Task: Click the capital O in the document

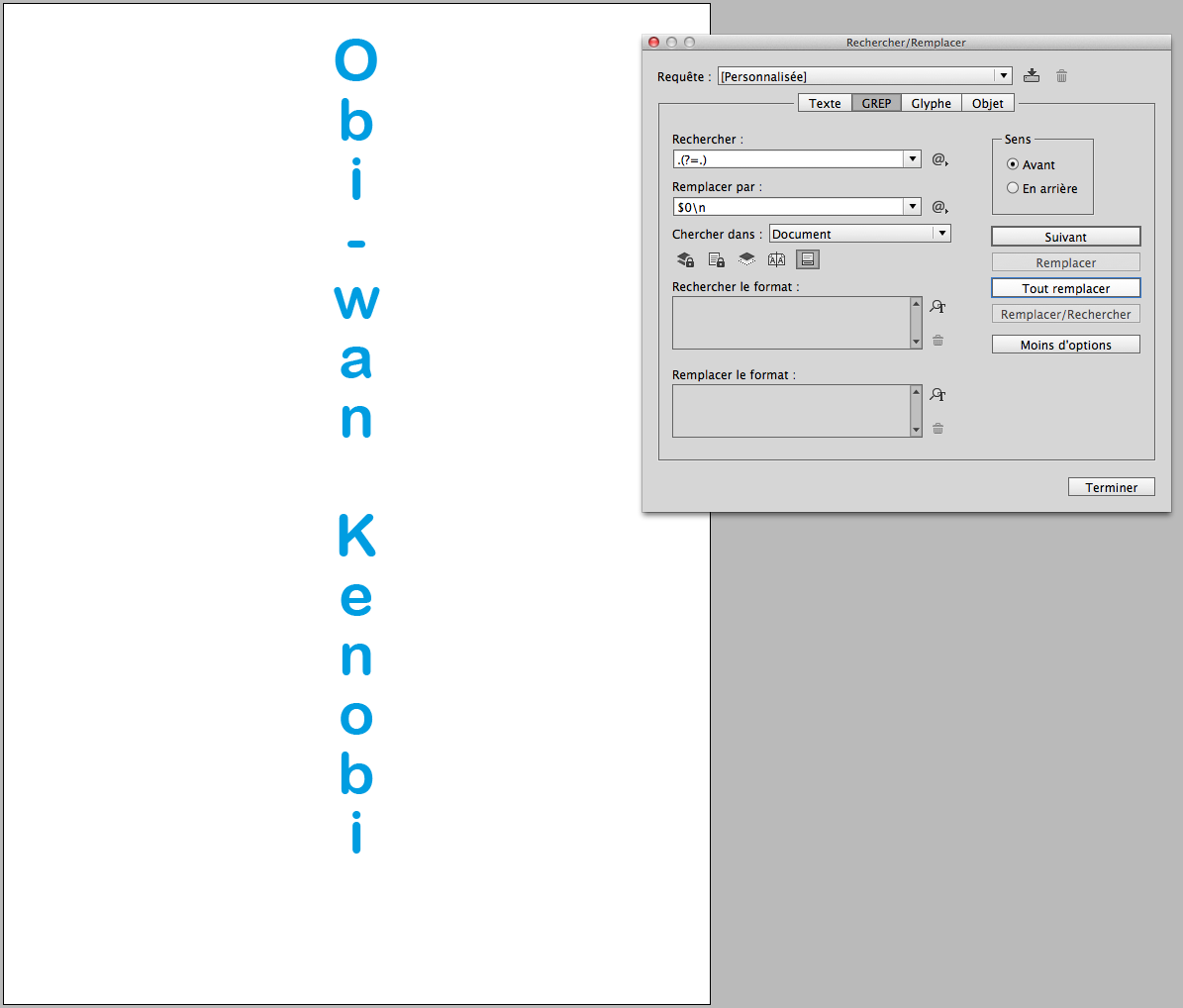Action: click(356, 59)
